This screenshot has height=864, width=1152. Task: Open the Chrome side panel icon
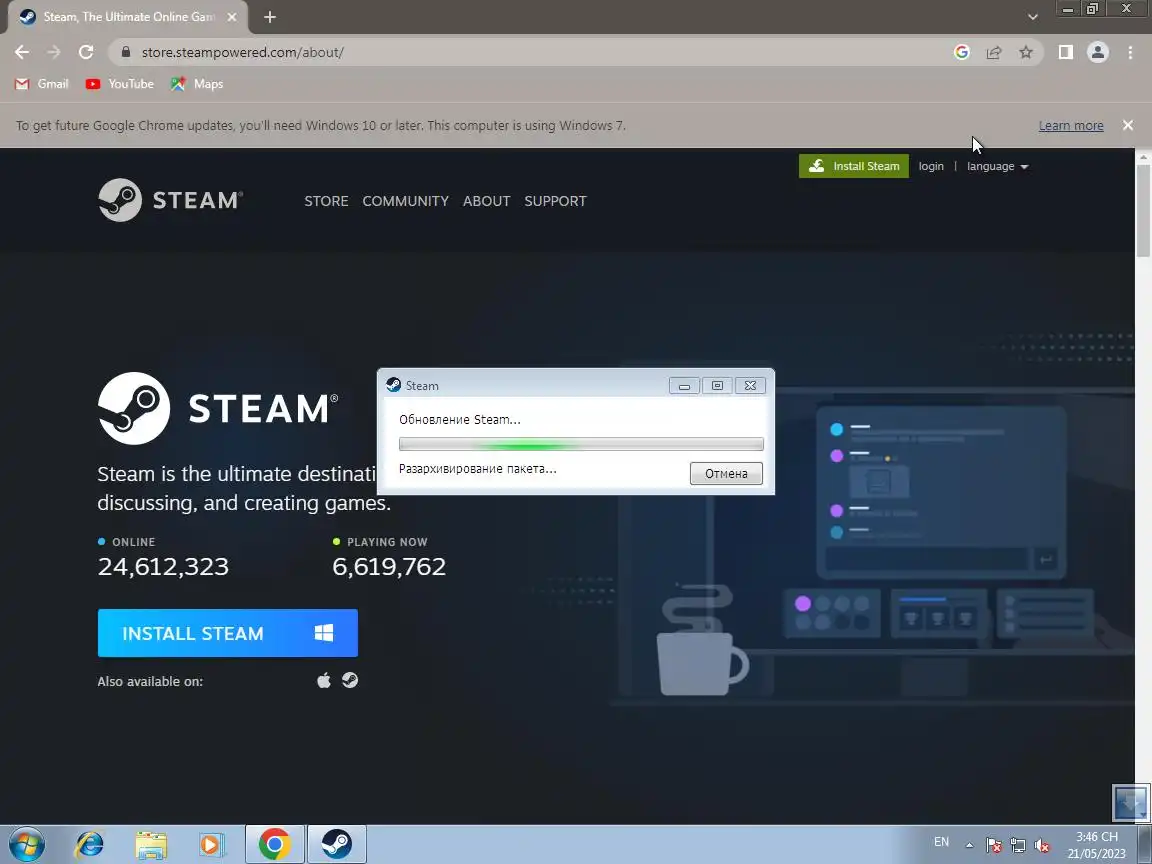[x=1065, y=52]
